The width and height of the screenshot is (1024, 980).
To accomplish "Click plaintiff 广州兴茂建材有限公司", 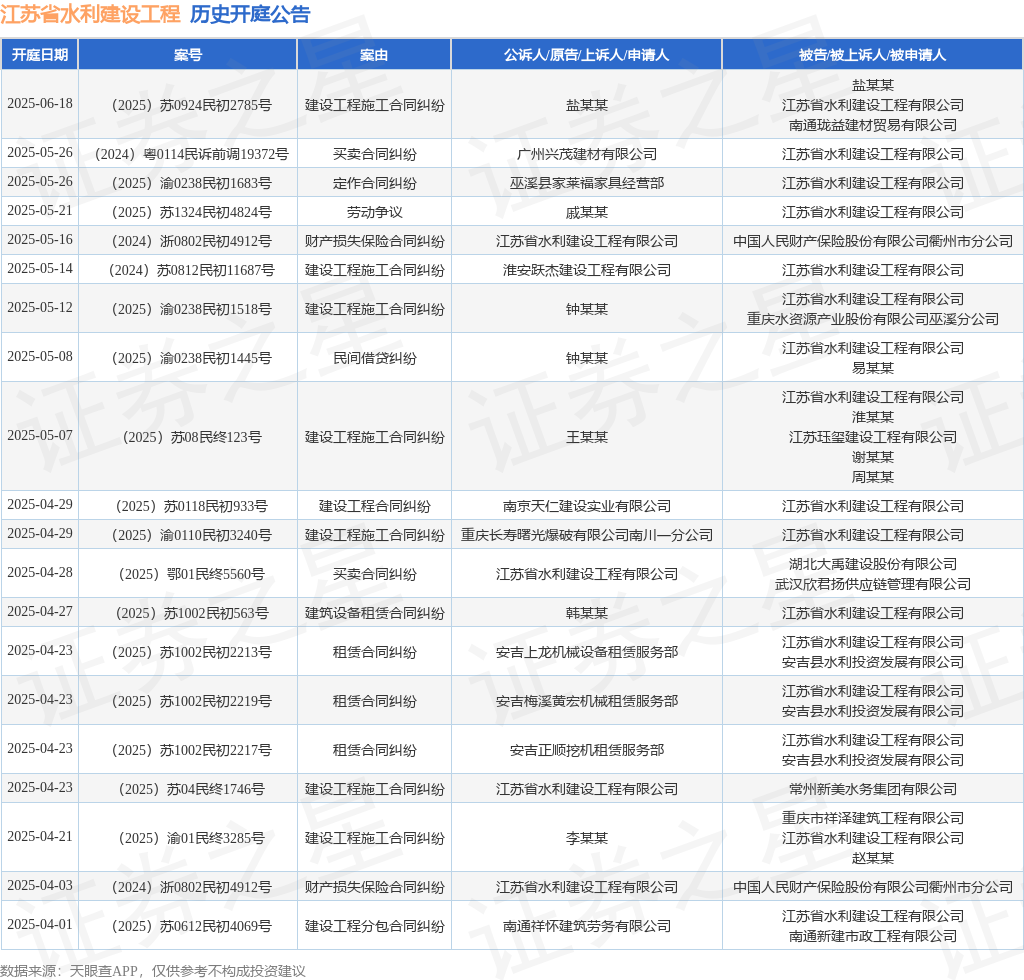I will 586,154.
